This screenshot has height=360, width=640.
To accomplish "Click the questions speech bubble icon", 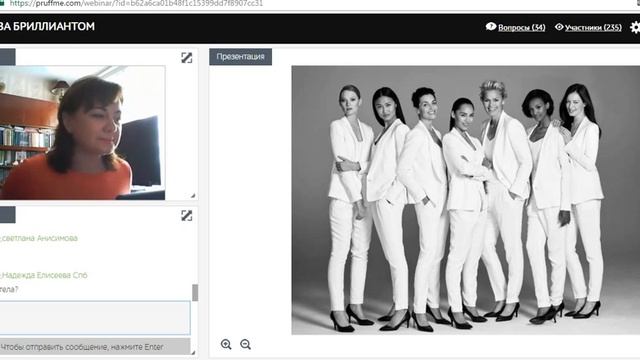I will [491, 27].
